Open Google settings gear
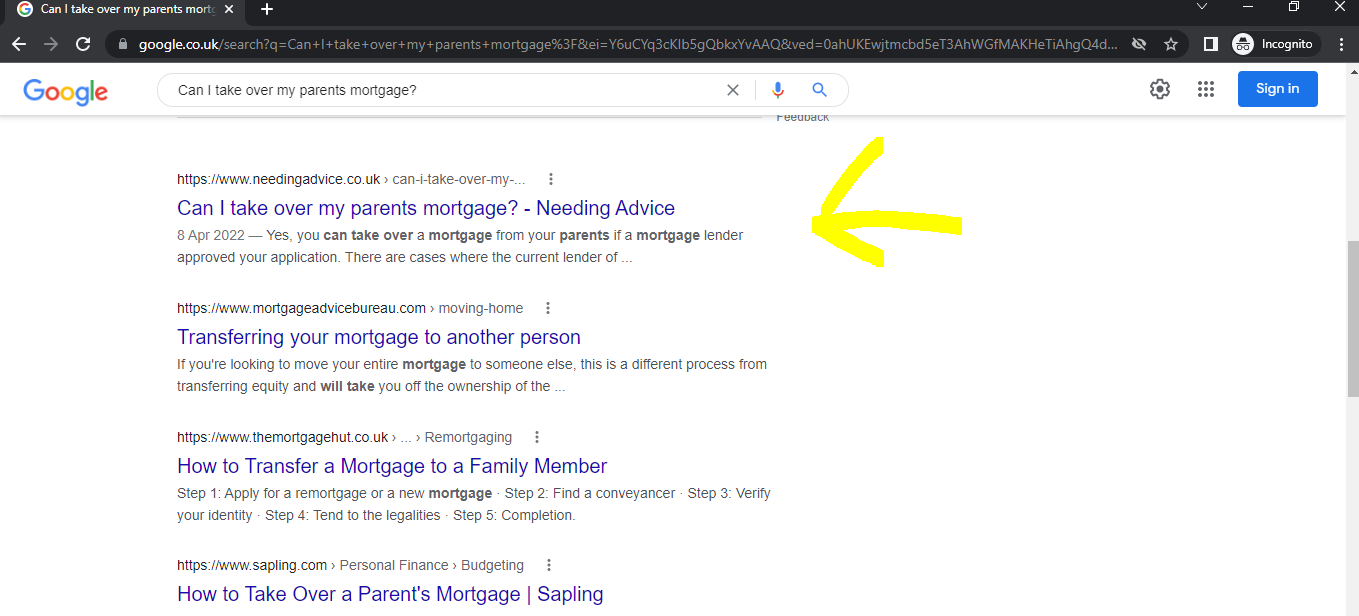The width and height of the screenshot is (1359, 616). [1159, 89]
